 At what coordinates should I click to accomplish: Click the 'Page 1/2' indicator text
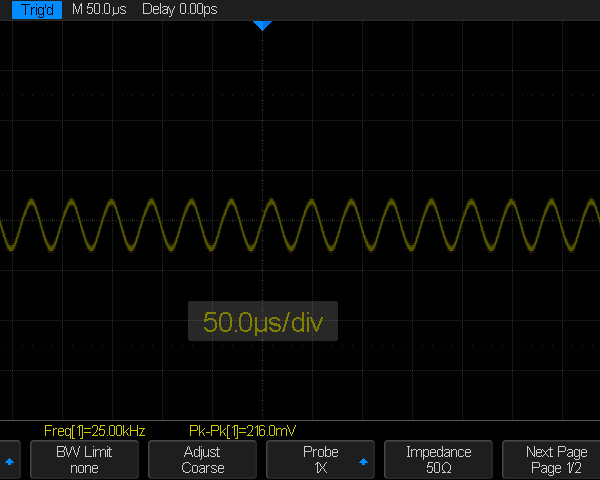click(556, 468)
